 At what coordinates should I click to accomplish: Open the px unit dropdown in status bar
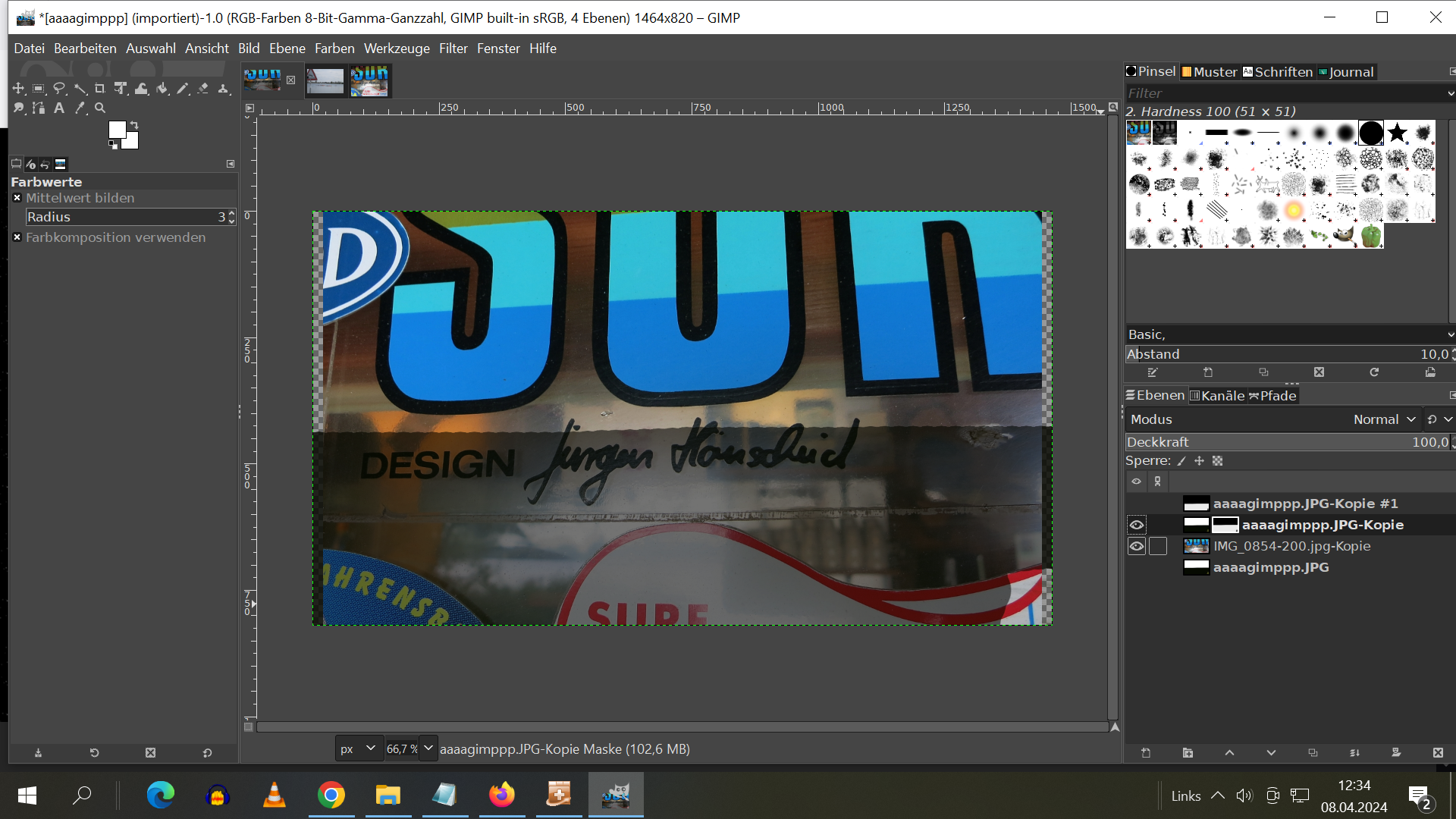point(358,748)
